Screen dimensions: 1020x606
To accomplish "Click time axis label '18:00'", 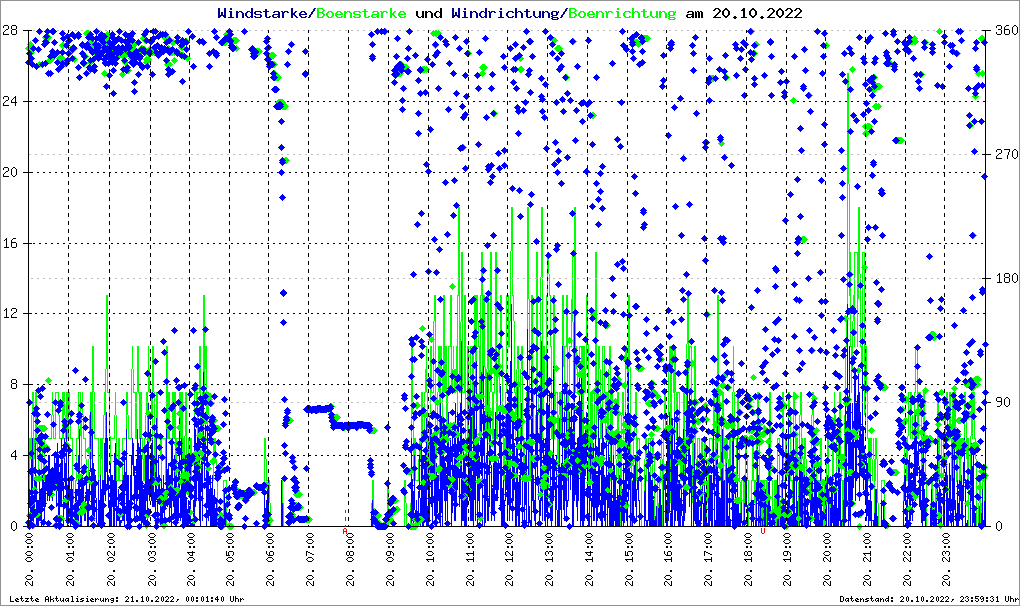I will coord(749,549).
